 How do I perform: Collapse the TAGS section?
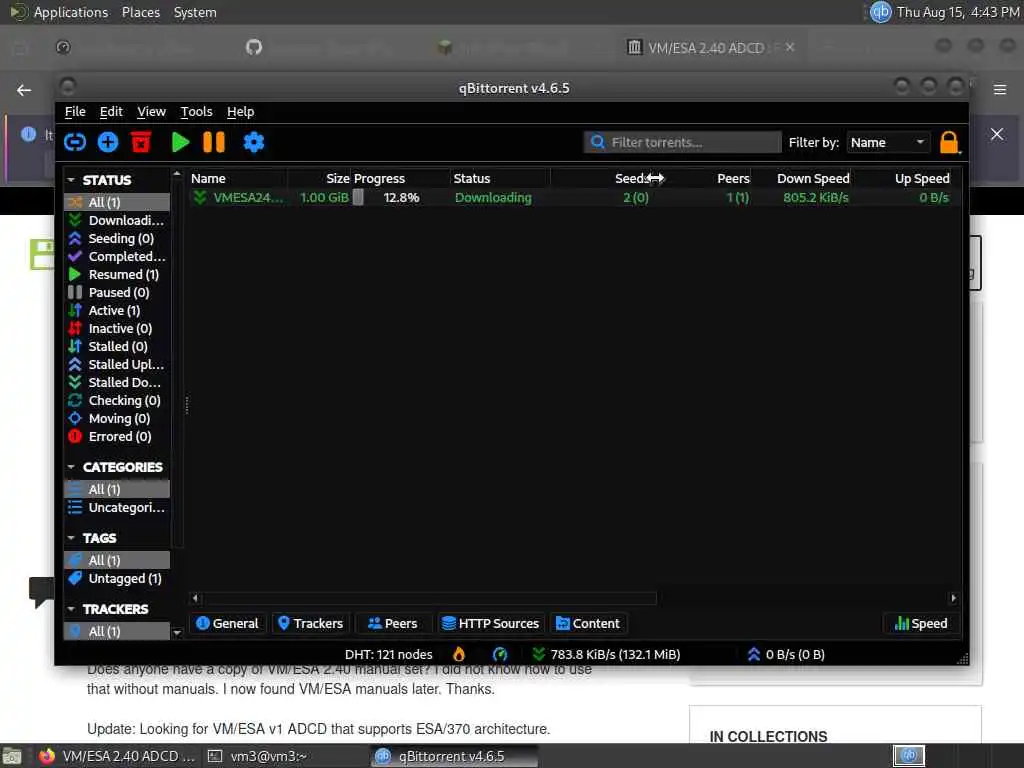point(71,538)
